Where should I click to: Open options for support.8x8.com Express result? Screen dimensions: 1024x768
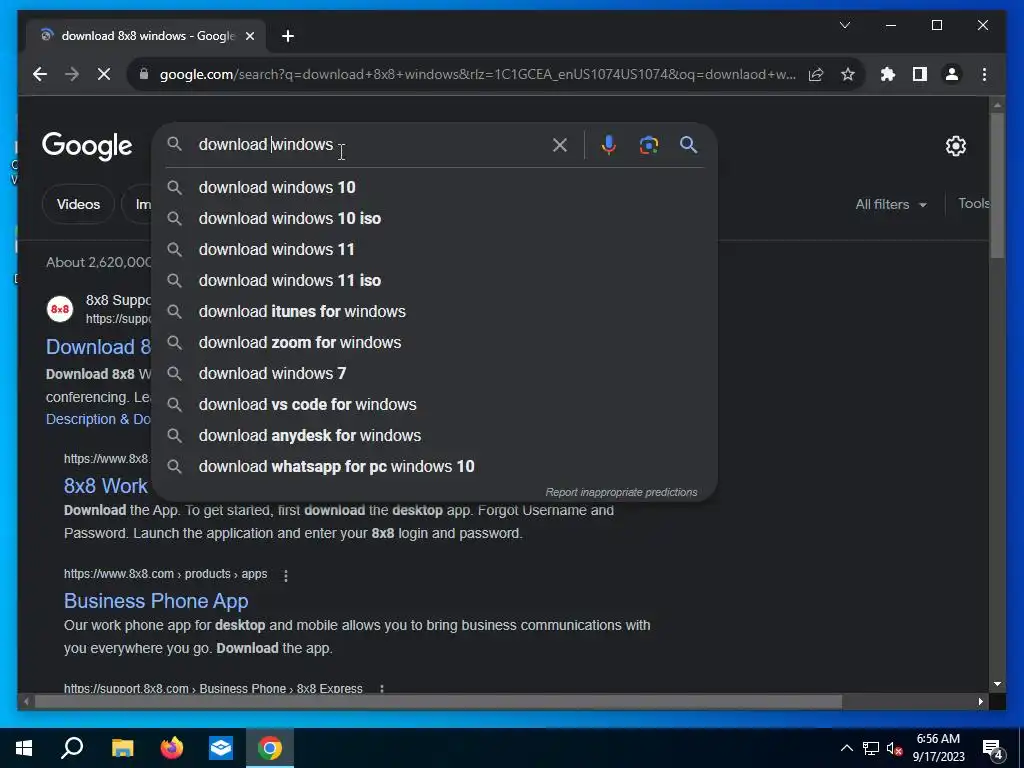coord(382,689)
